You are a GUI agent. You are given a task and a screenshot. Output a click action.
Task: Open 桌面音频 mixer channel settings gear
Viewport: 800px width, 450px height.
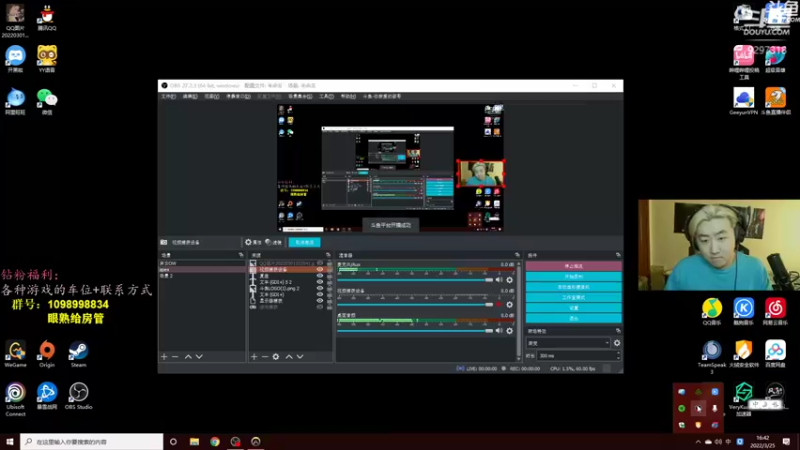pos(509,331)
